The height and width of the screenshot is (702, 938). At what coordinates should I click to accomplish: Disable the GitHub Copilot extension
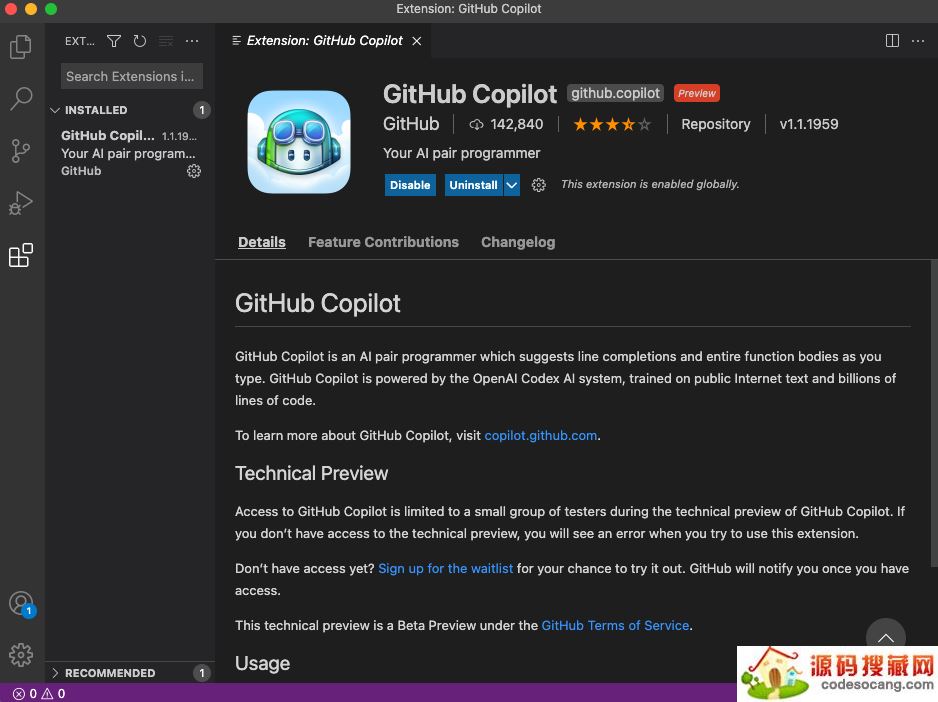(x=410, y=185)
